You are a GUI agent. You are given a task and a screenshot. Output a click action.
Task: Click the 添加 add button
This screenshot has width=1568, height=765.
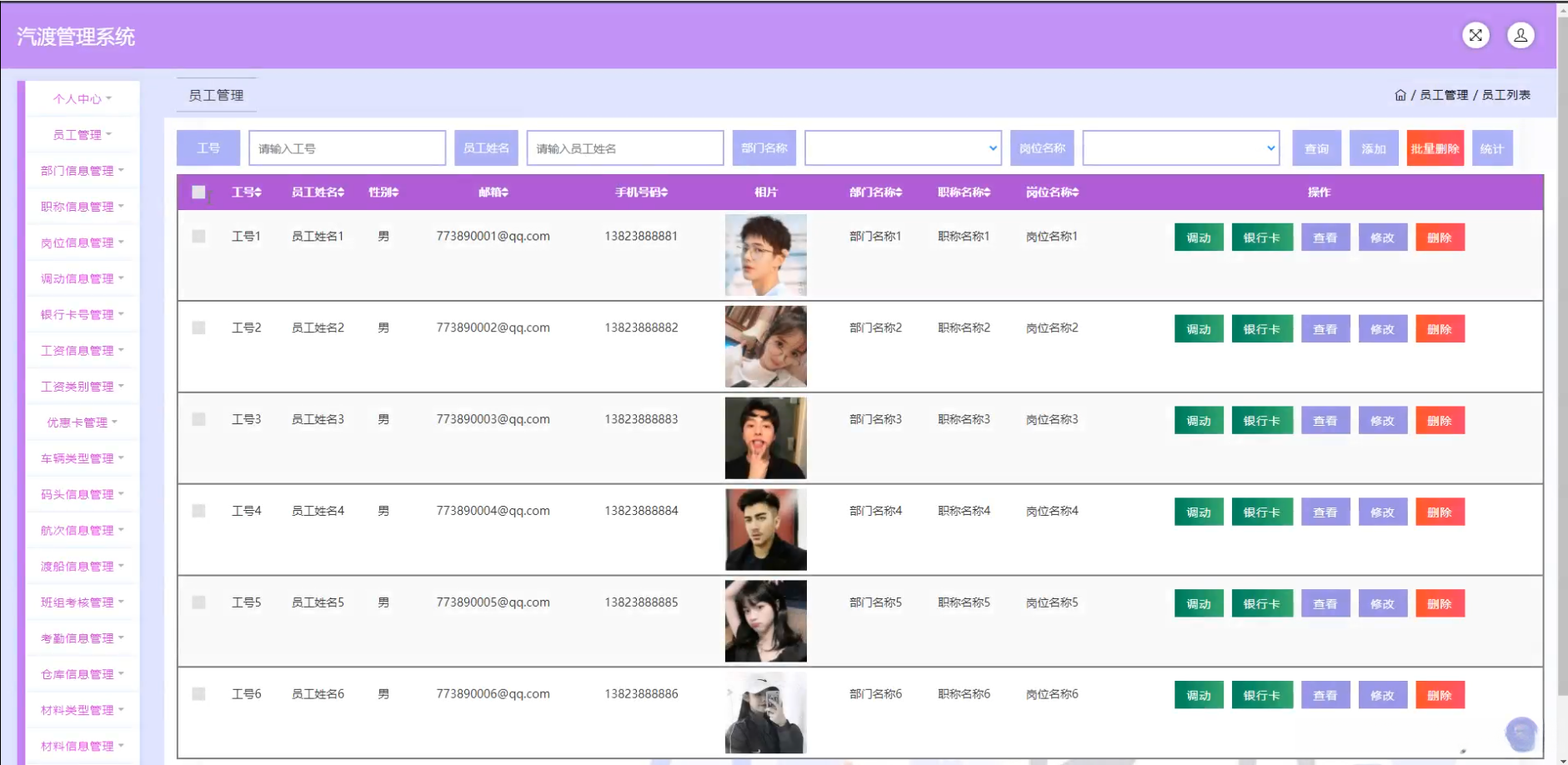(1374, 148)
